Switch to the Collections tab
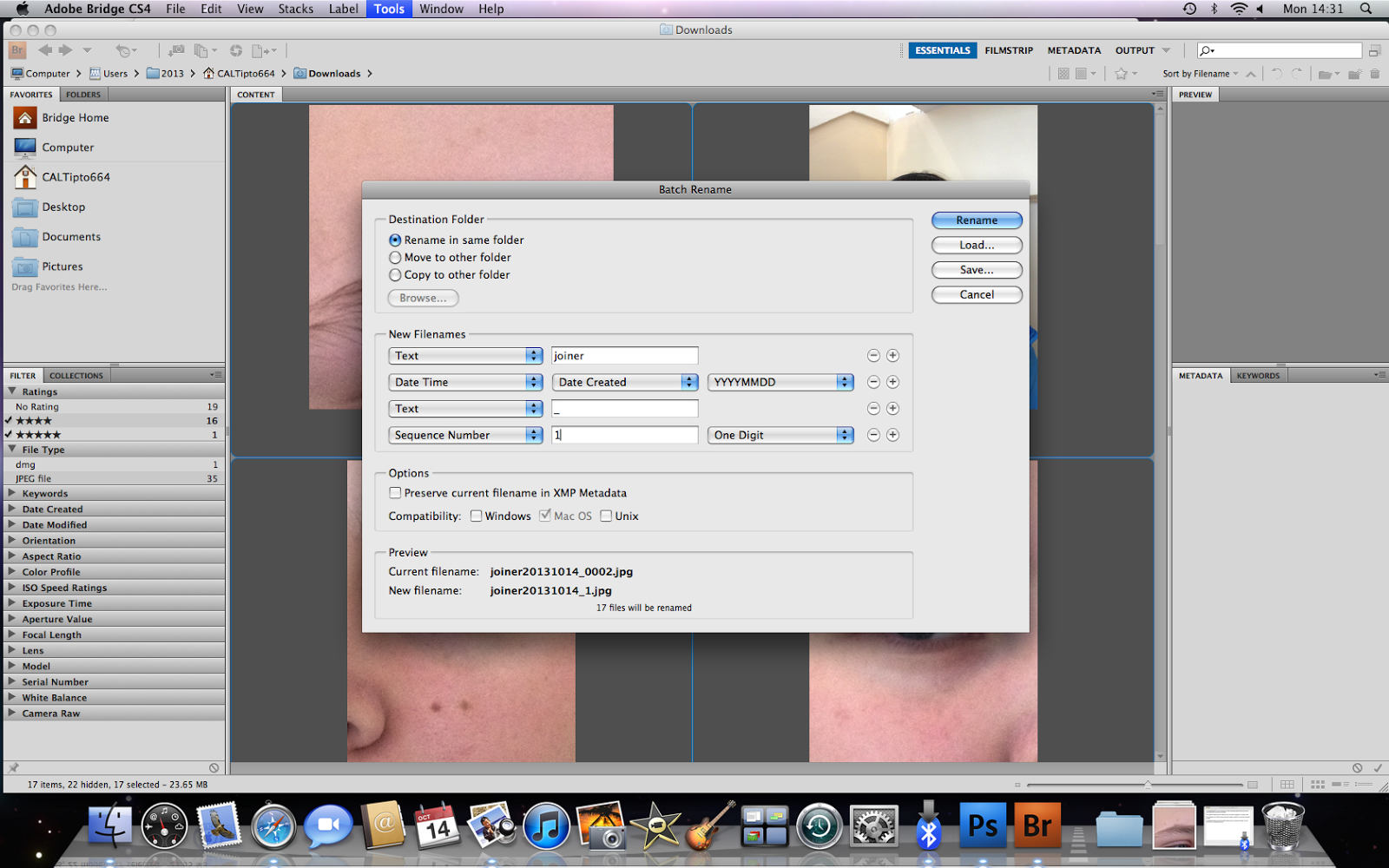Screen dimensions: 1389x868 tap(76, 376)
